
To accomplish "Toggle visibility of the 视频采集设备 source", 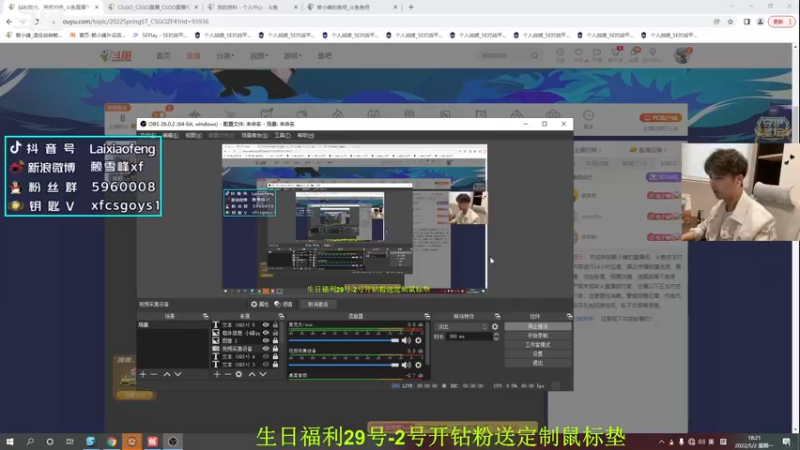I will pyautogui.click(x=266, y=348).
